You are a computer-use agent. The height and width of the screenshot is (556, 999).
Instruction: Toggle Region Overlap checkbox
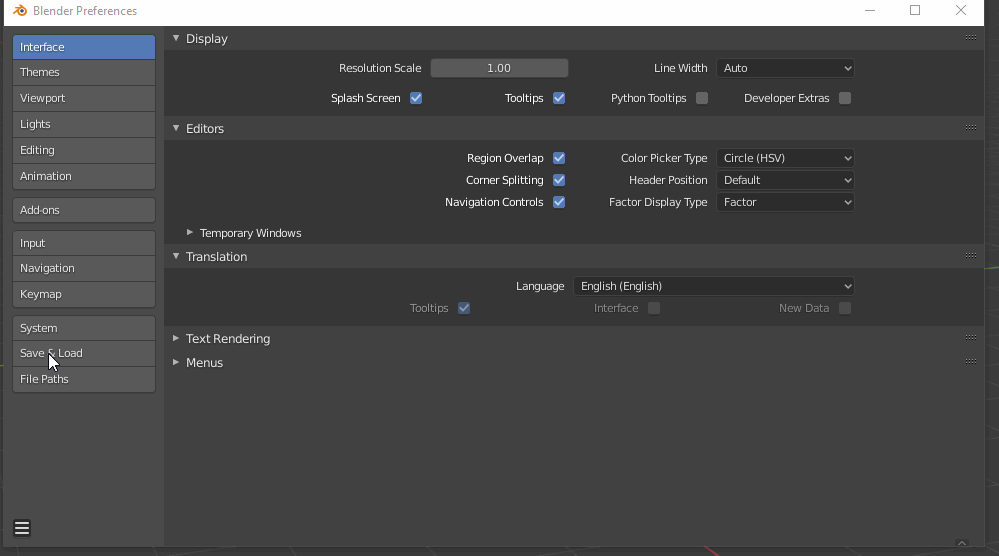click(x=559, y=158)
